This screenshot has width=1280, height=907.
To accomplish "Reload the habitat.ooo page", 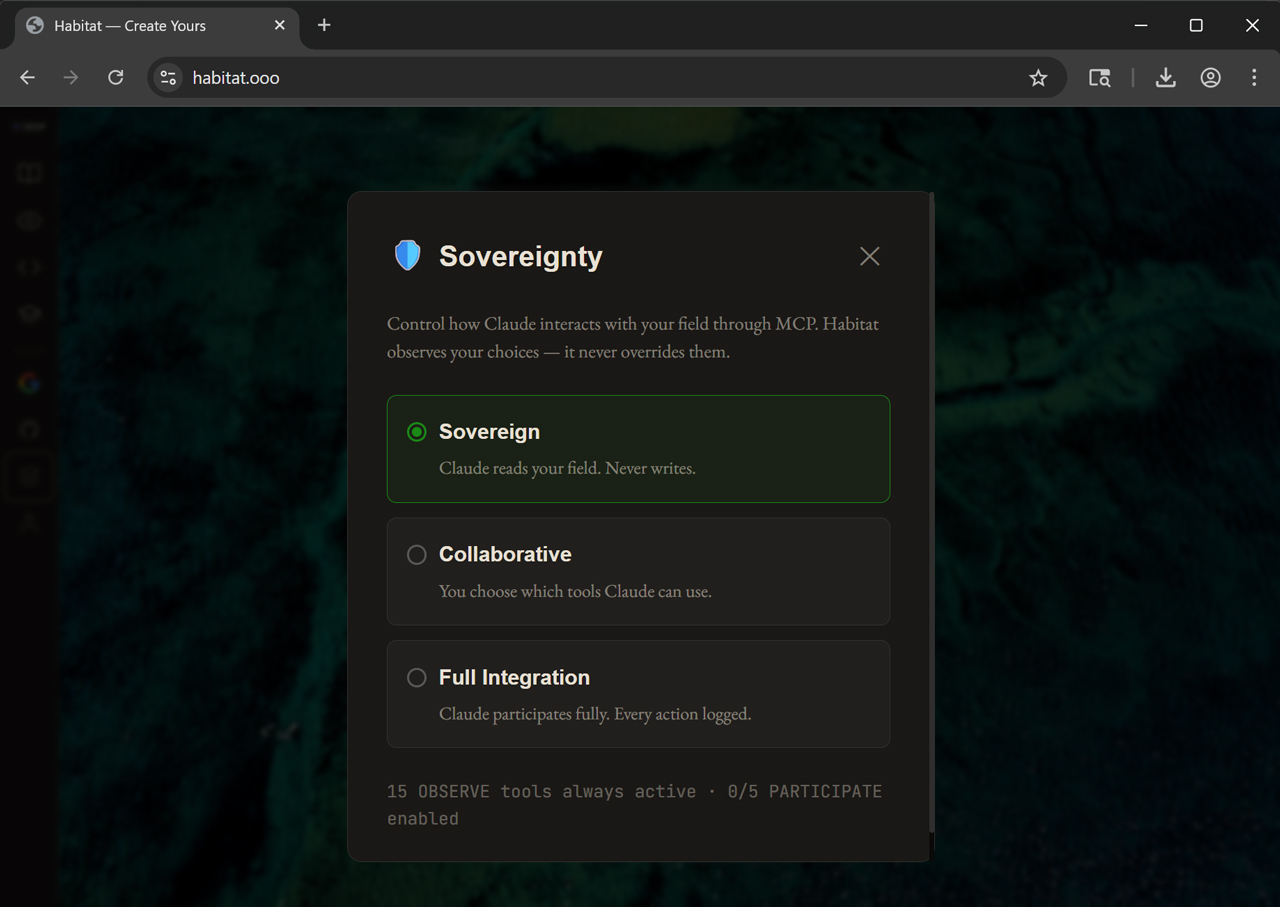I will tap(116, 78).
